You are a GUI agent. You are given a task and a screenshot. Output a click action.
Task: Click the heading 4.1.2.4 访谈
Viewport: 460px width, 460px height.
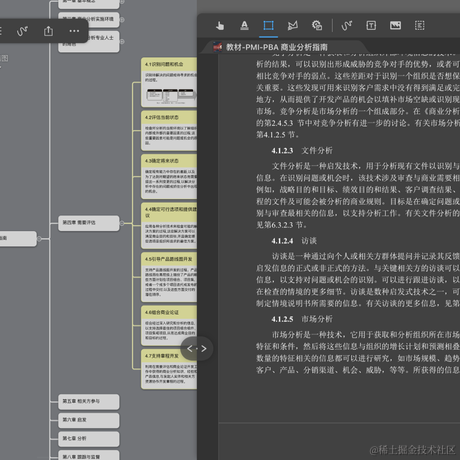[294, 241]
